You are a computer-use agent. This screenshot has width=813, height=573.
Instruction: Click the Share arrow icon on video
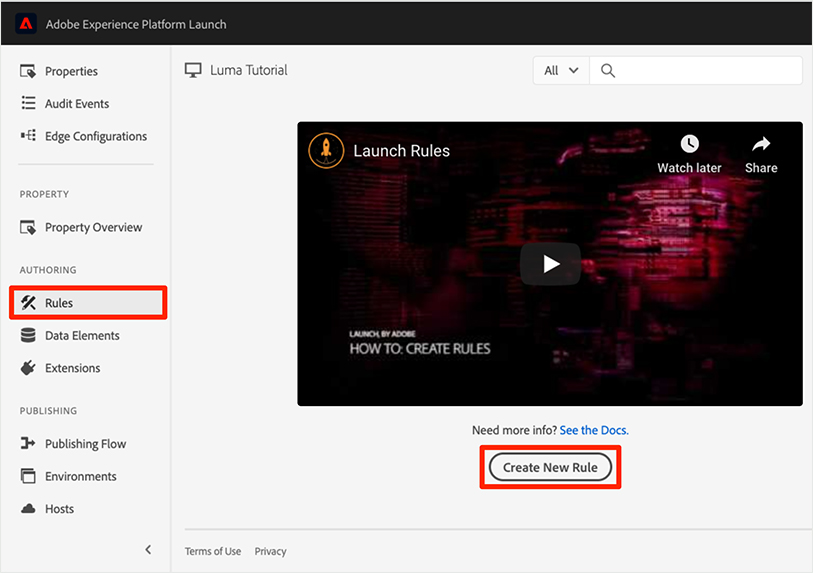click(x=761, y=144)
